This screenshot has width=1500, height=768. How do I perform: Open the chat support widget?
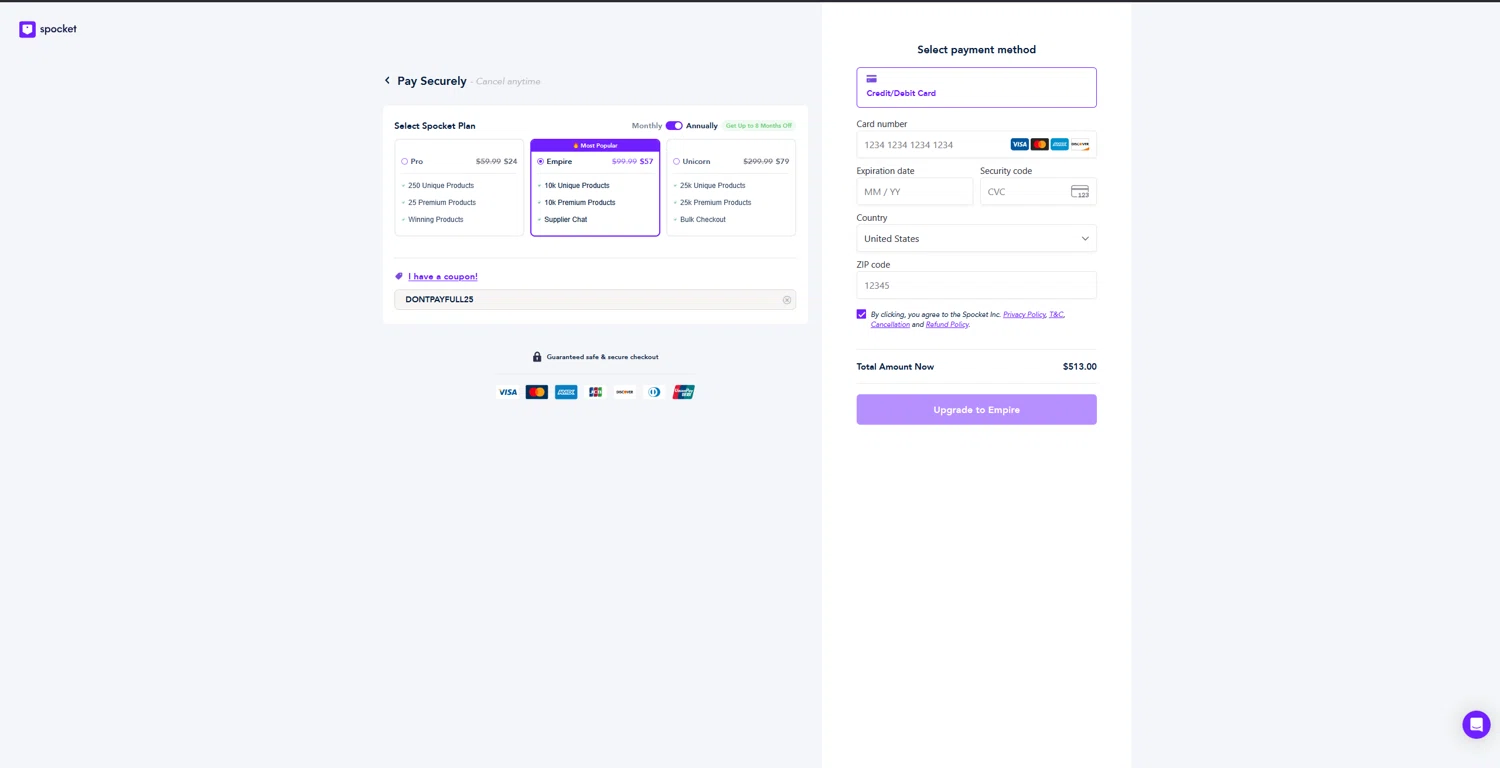(x=1476, y=724)
